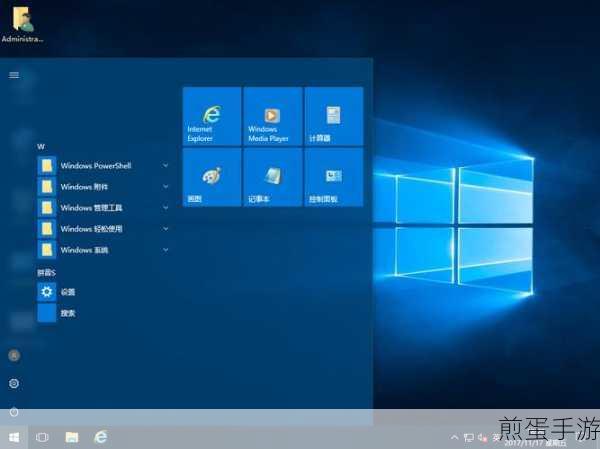Expand chevron beside Windows 轻松使用
Viewport: 600px width, 449px height.
click(x=165, y=229)
